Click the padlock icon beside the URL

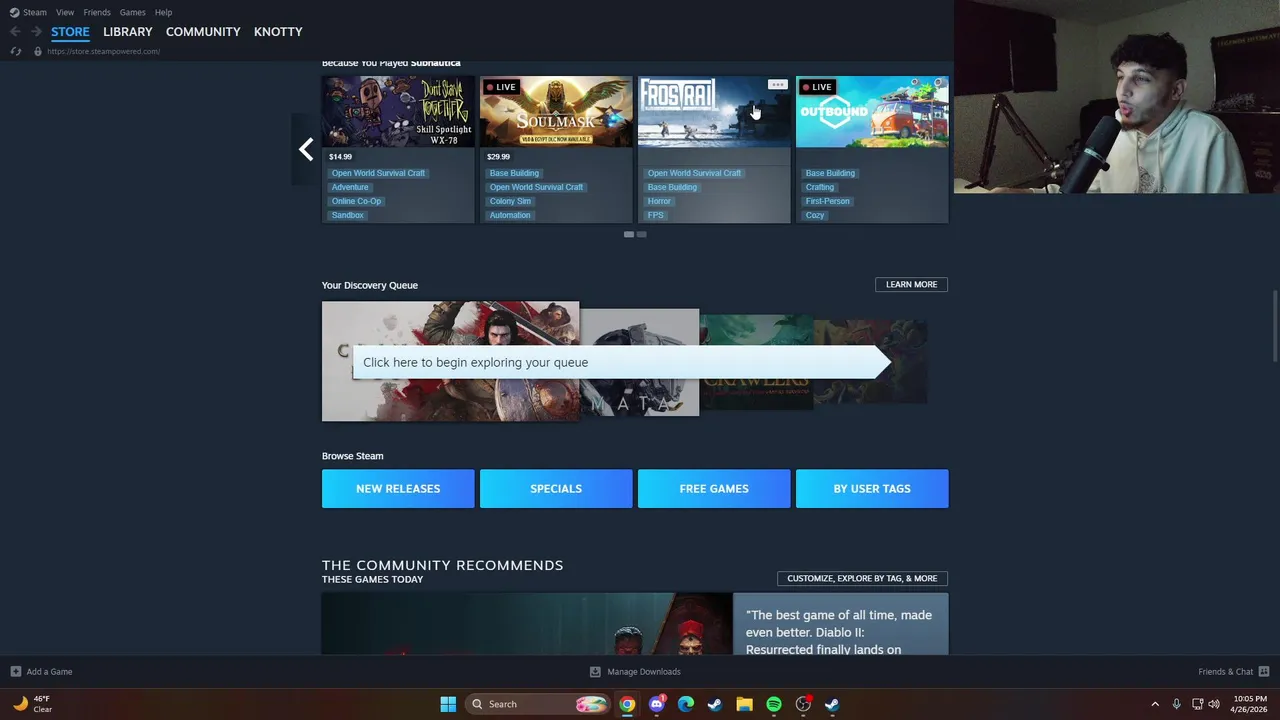coord(38,51)
